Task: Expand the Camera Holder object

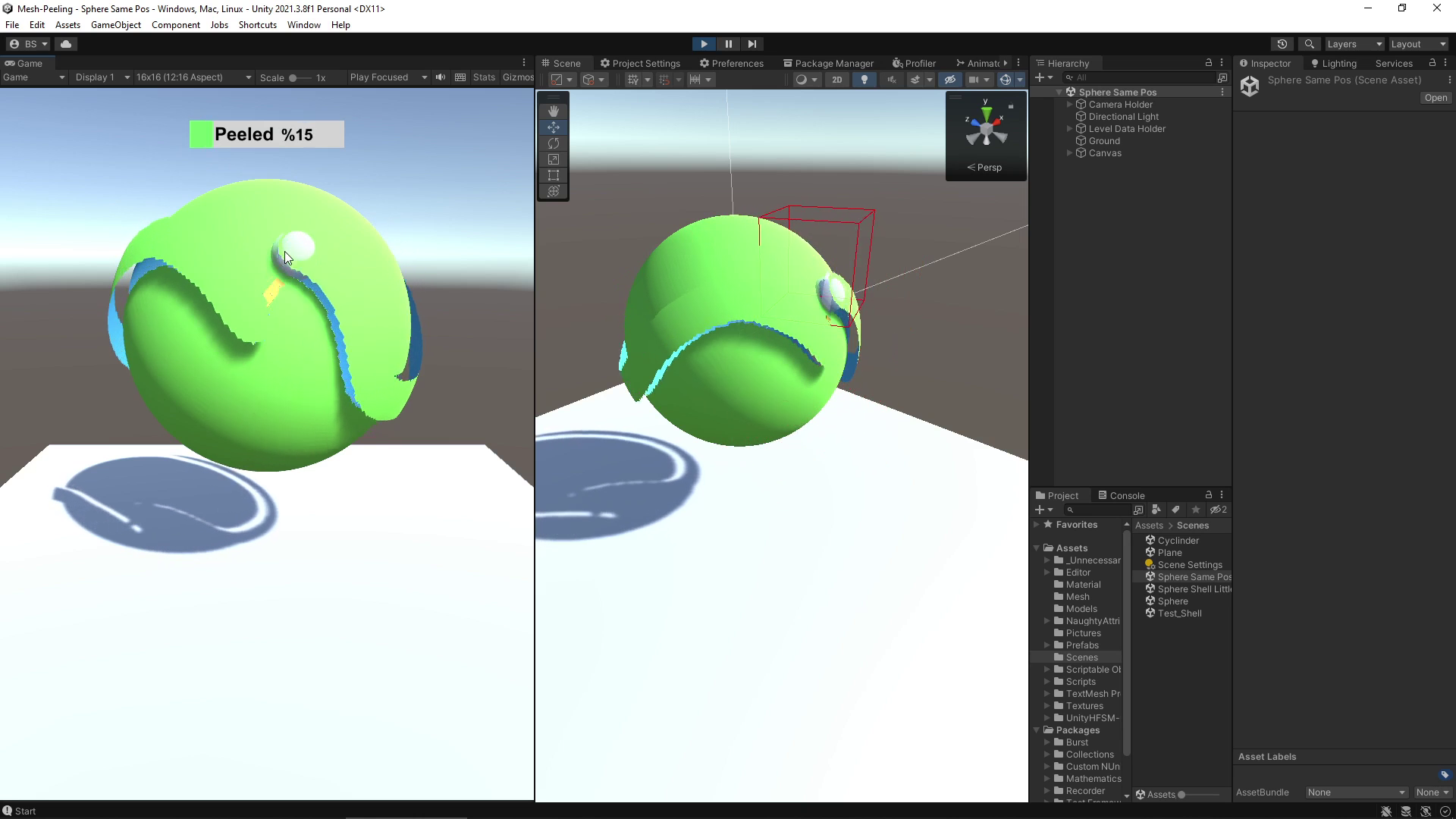Action: [1070, 105]
